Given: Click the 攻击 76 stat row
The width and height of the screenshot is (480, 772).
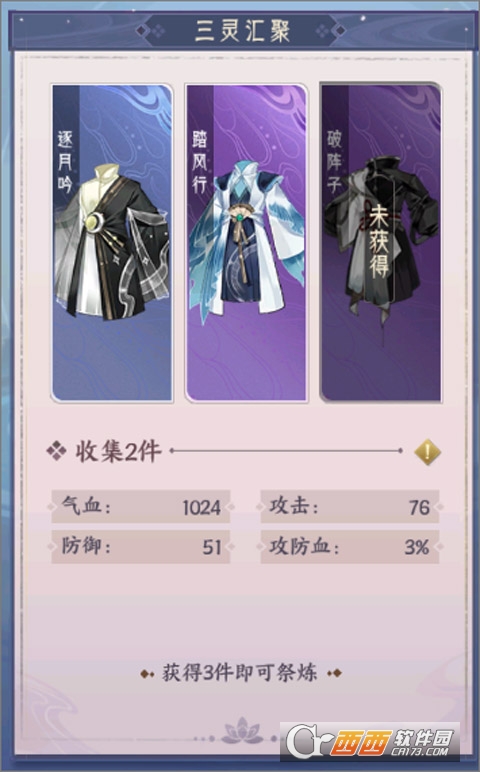Looking at the screenshot, I should tap(350, 506).
